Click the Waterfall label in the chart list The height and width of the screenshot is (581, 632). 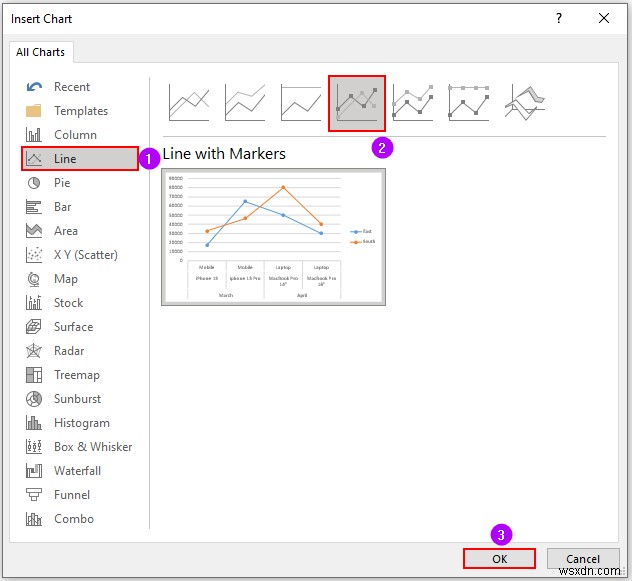pos(77,471)
